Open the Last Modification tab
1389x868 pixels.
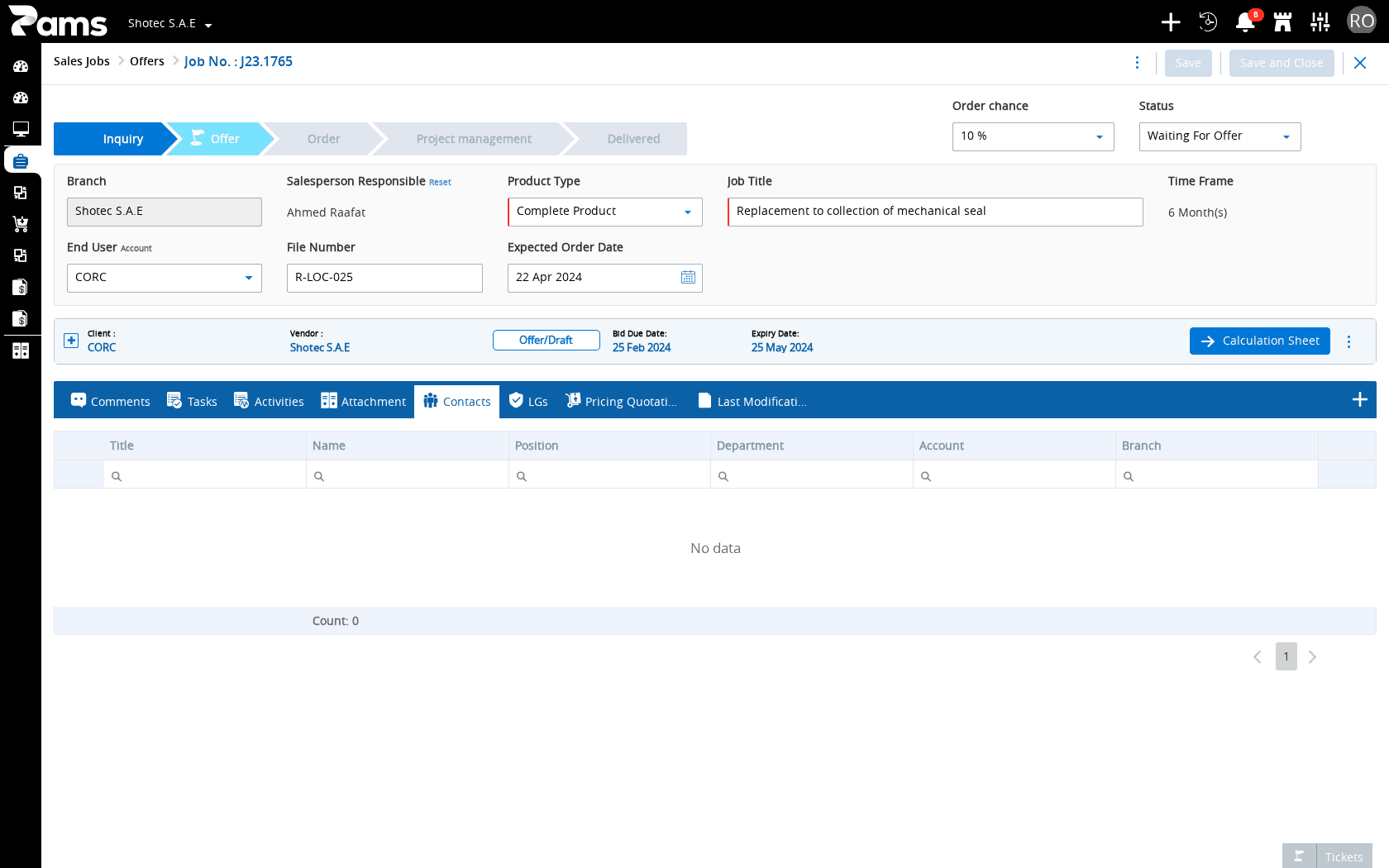coord(752,401)
